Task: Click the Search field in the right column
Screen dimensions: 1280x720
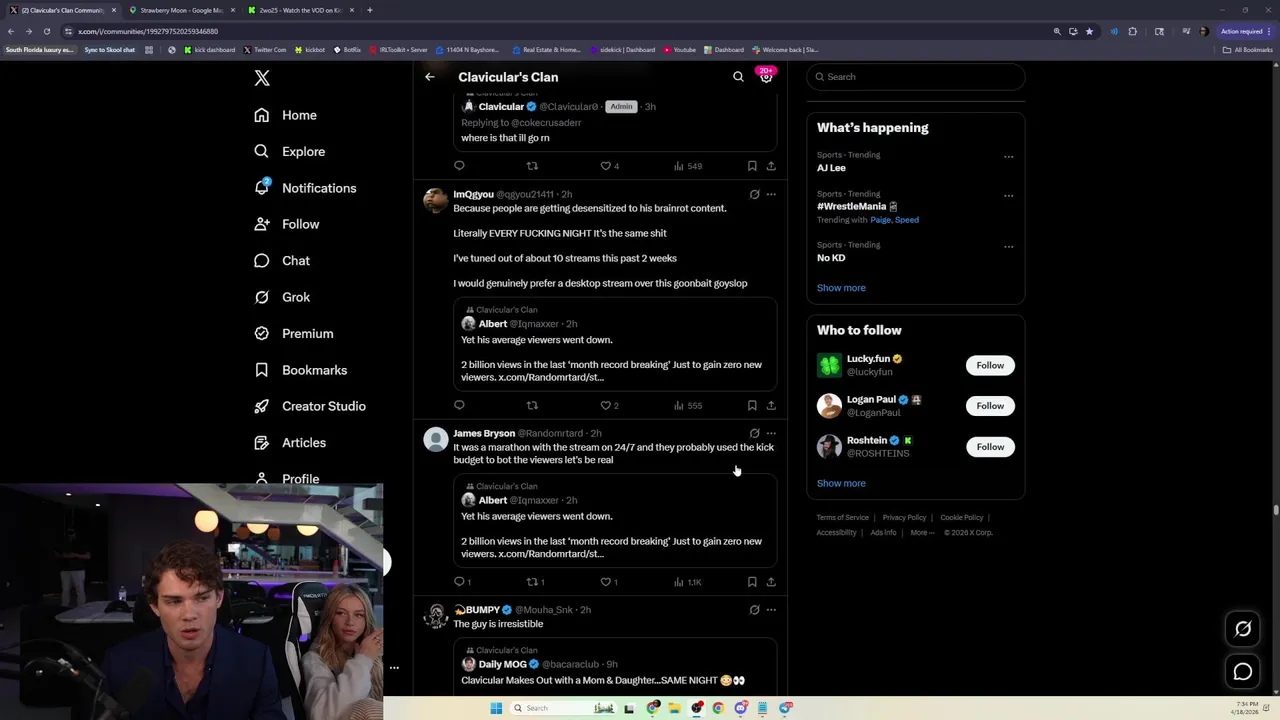Action: tap(916, 77)
